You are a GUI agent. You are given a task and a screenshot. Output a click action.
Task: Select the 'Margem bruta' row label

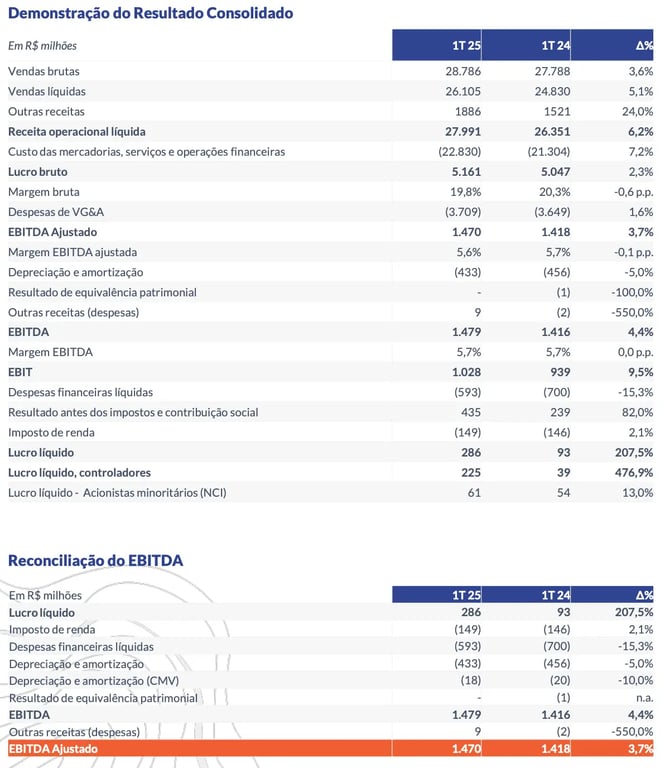(44, 192)
